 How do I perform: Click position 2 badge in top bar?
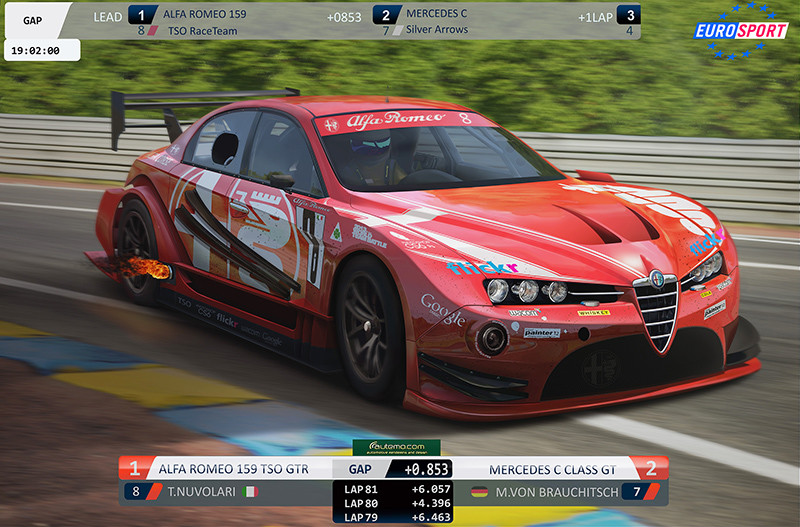click(386, 15)
